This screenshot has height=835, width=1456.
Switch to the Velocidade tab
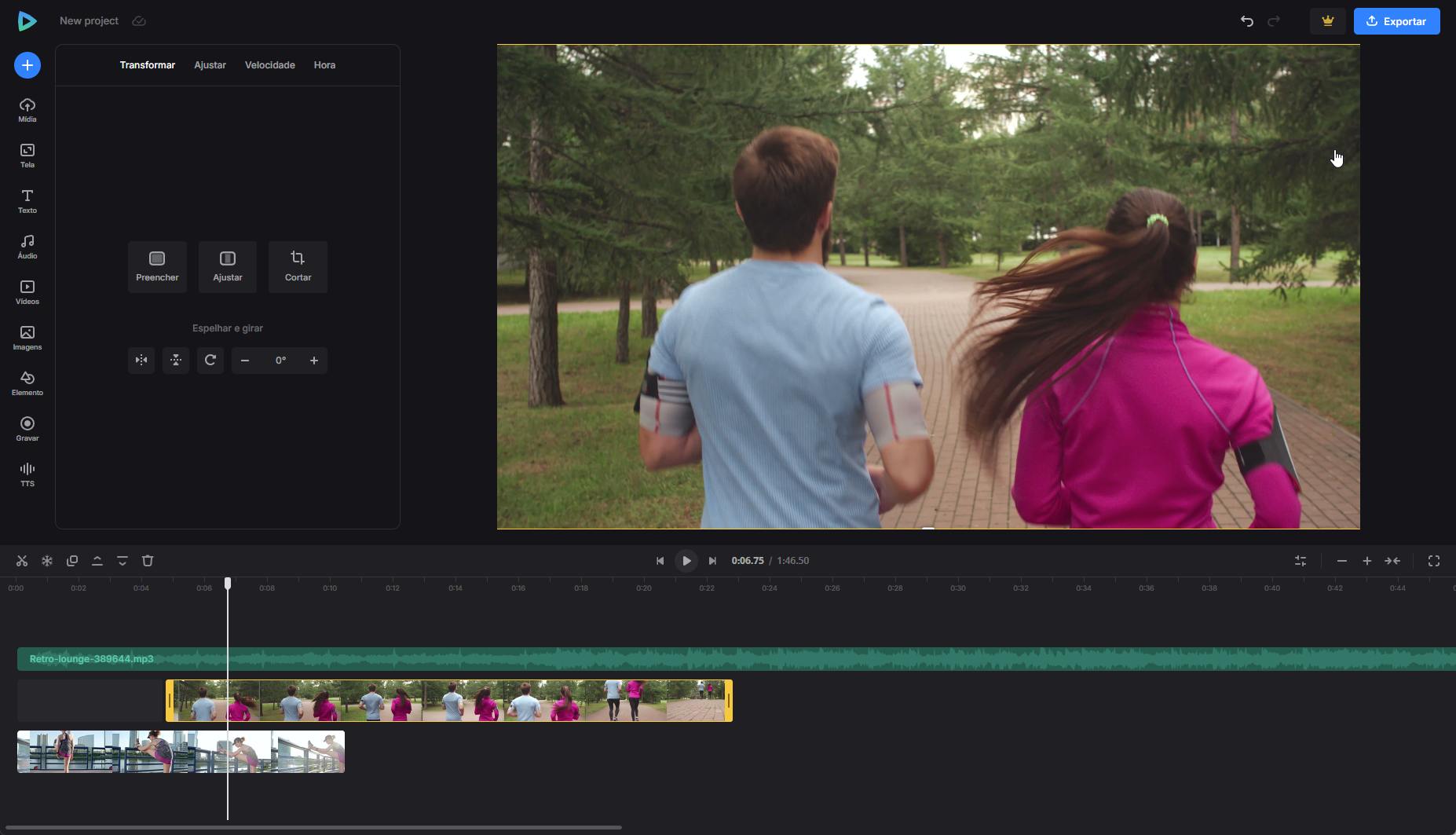pyautogui.click(x=269, y=65)
